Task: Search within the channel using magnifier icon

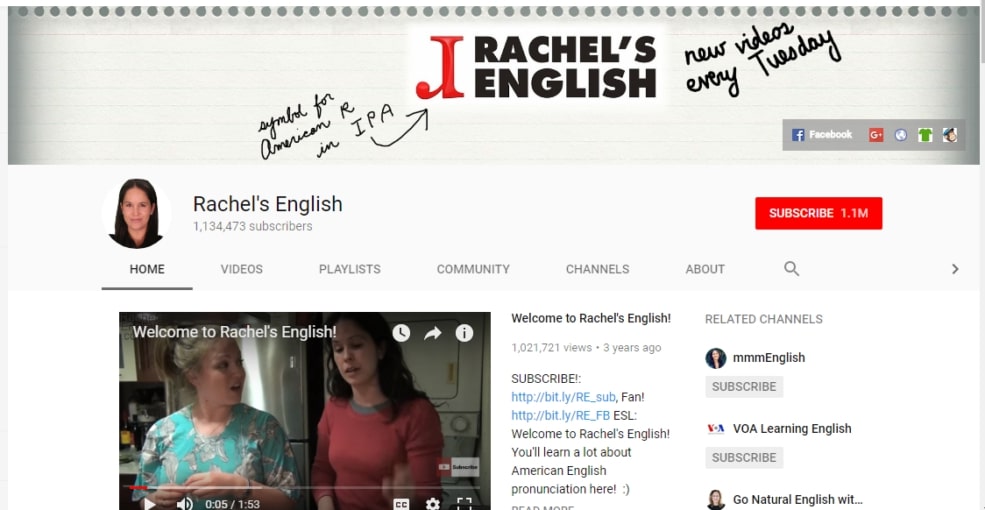Action: pos(792,269)
